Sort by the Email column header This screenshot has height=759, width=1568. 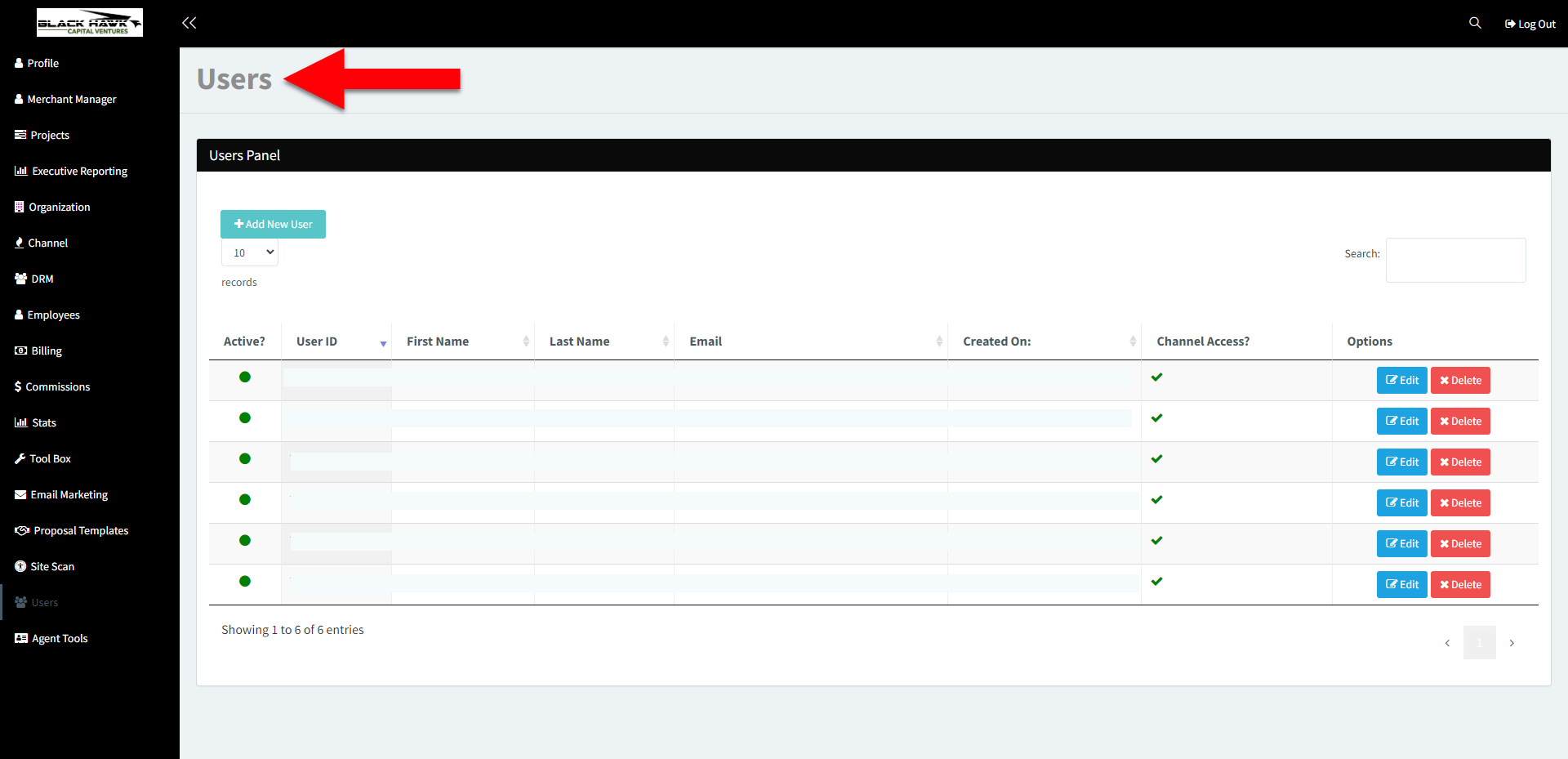(811, 342)
